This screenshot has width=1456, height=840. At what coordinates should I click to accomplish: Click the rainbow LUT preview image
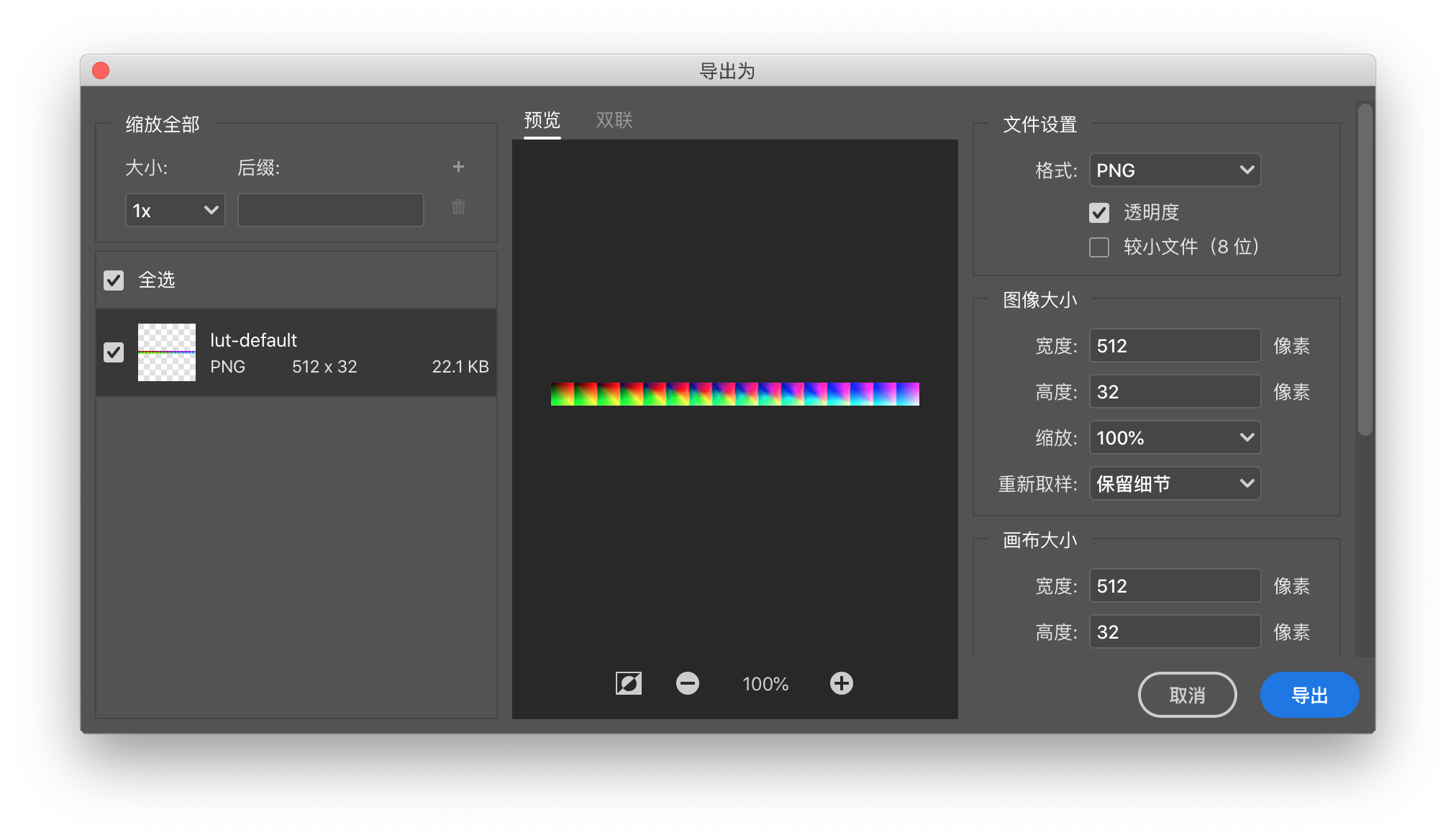coord(735,394)
